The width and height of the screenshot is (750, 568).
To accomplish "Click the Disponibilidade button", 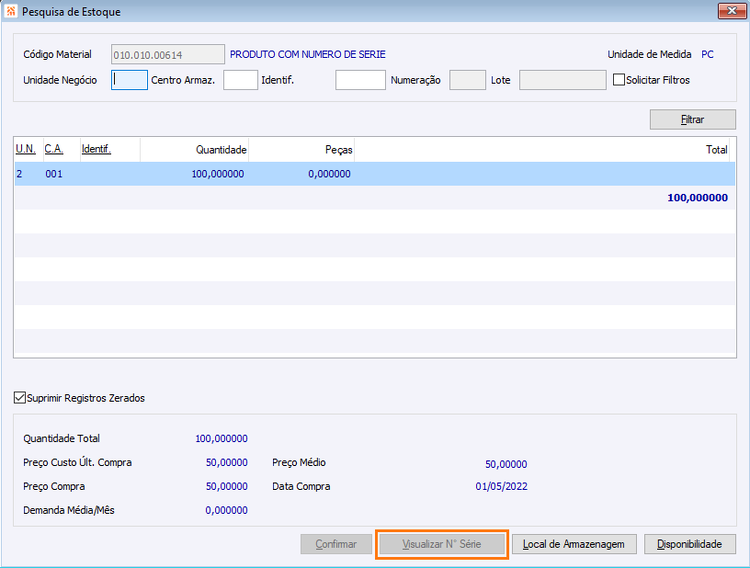I will click(690, 544).
